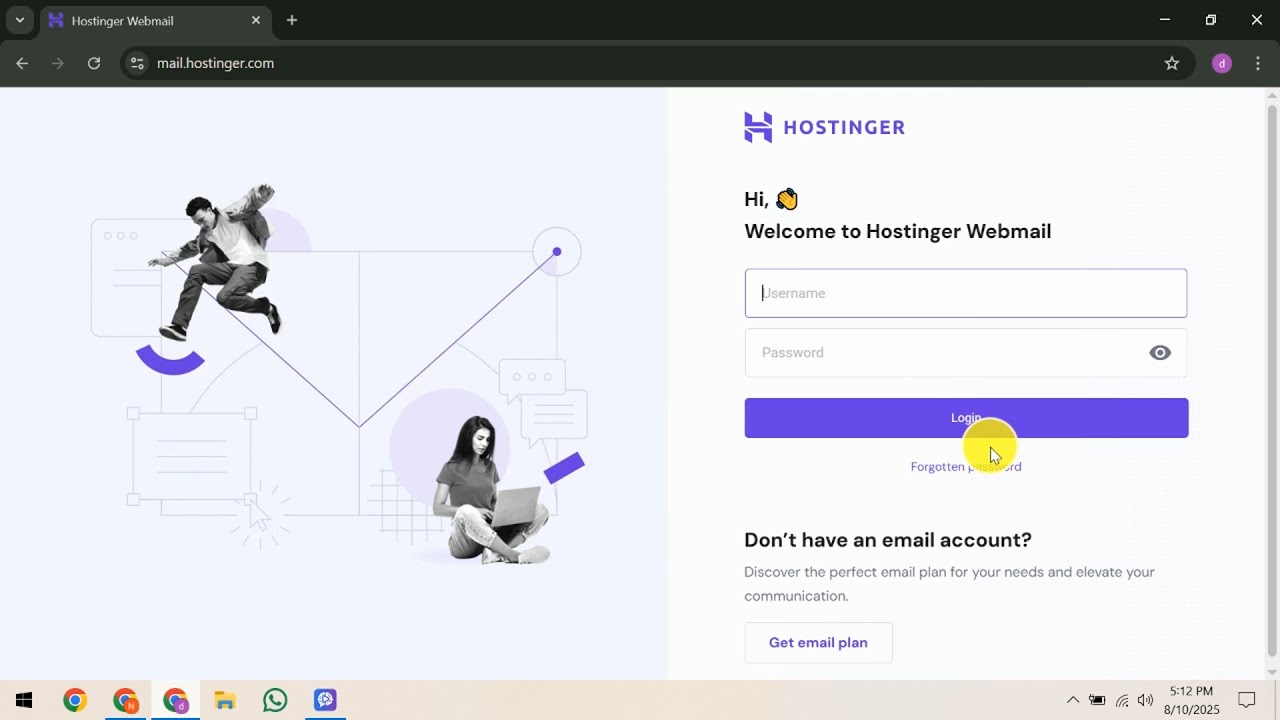Open a new browser tab
The width and height of the screenshot is (1280, 720).
[292, 20]
